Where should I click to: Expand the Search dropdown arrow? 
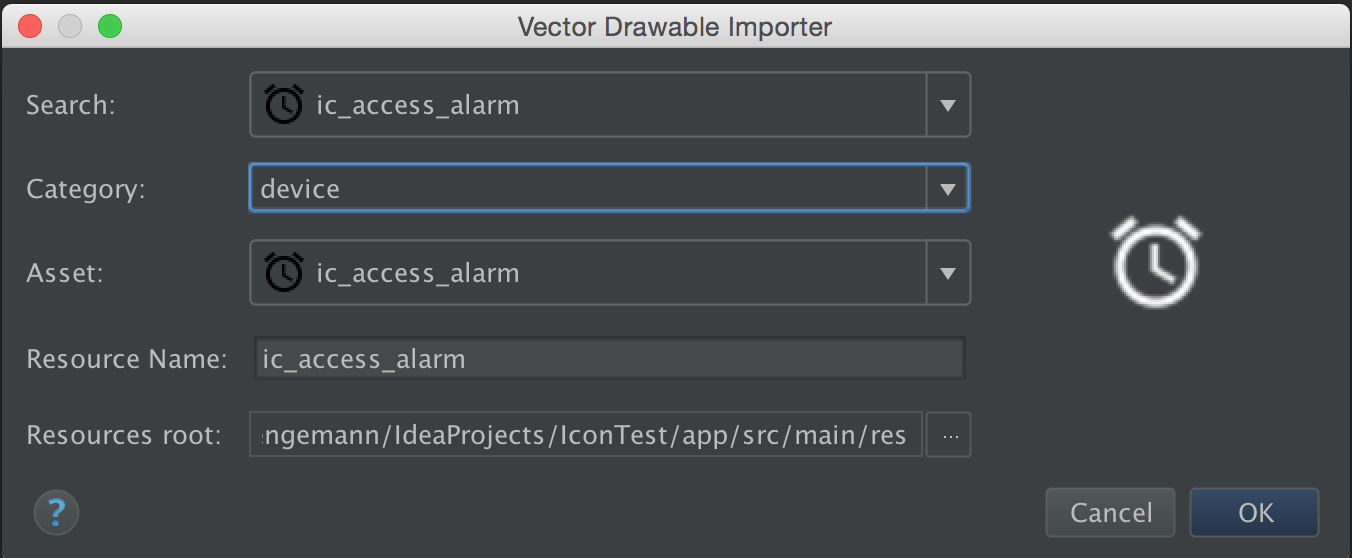tap(948, 104)
